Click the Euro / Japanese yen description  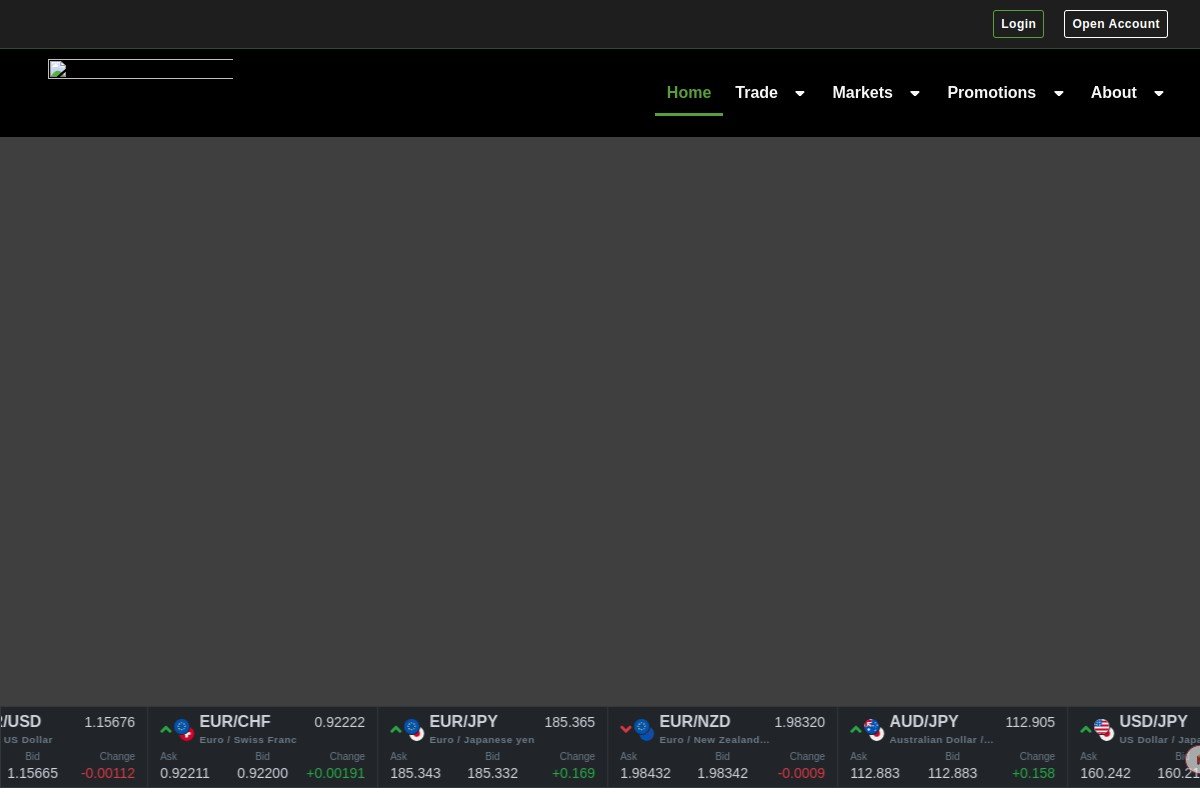[x=482, y=740]
